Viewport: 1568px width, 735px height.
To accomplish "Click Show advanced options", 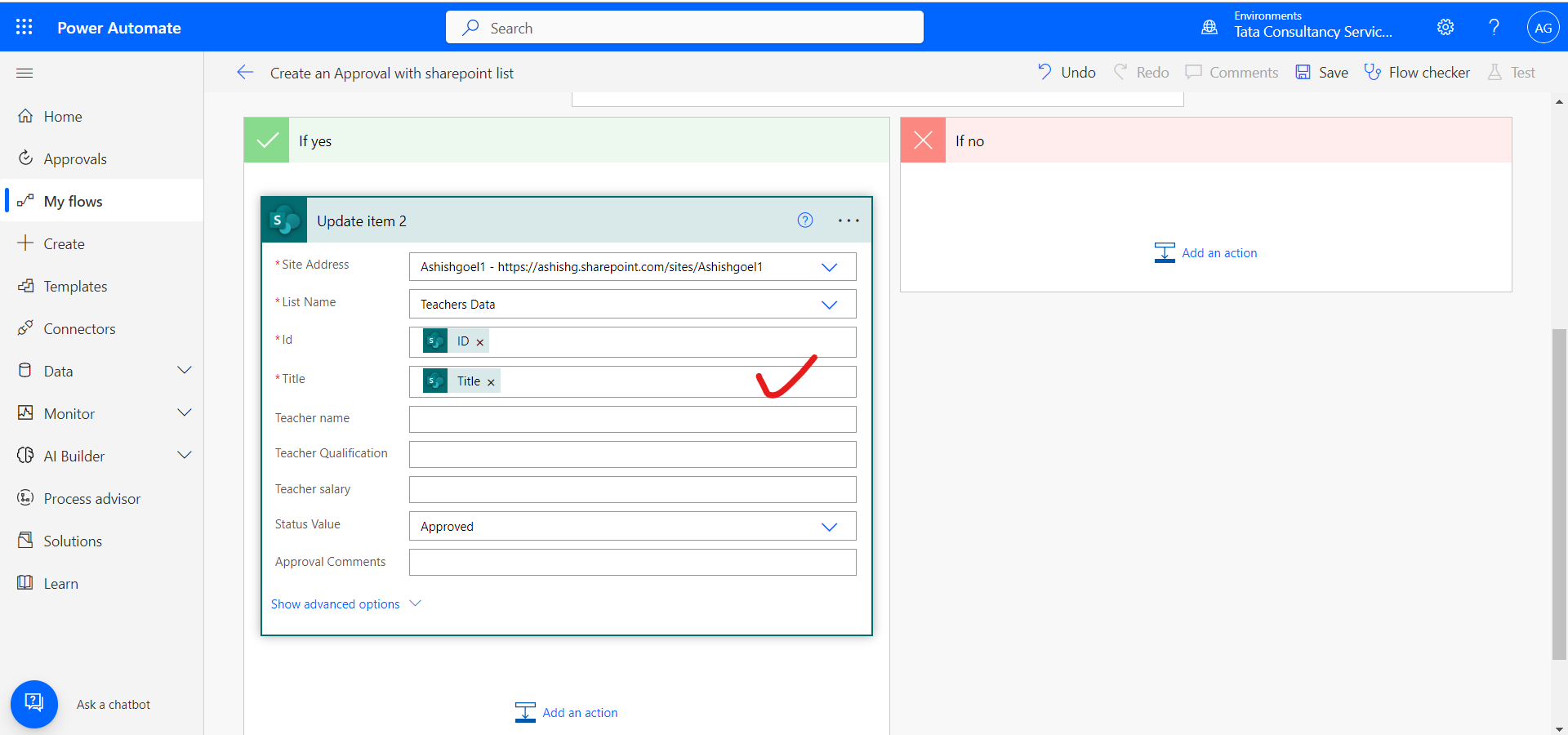I will tap(335, 604).
